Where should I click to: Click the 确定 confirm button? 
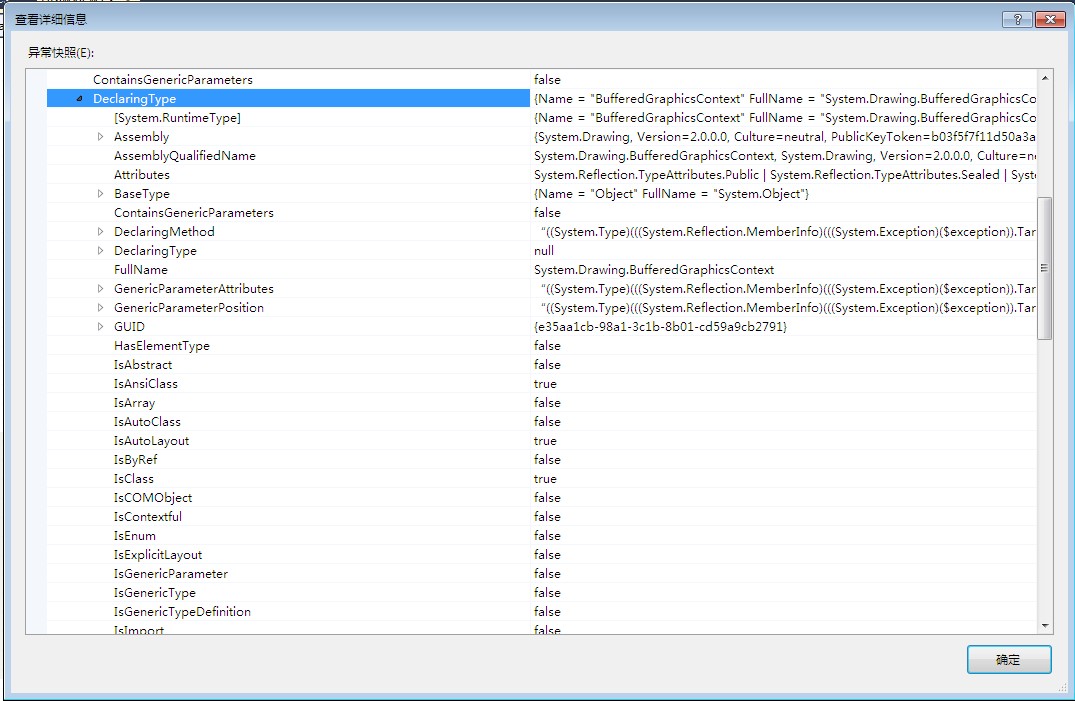coord(1008,660)
